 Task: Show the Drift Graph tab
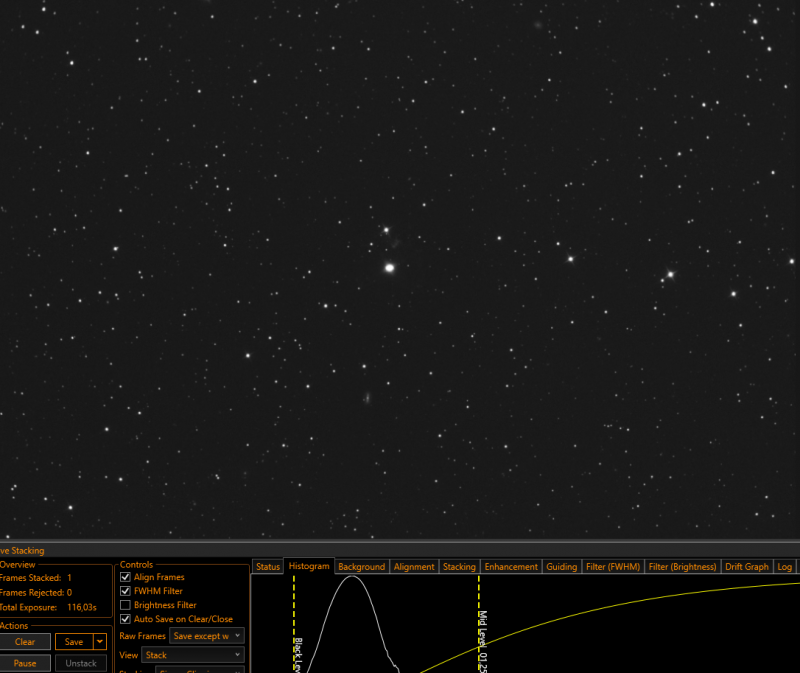746,566
